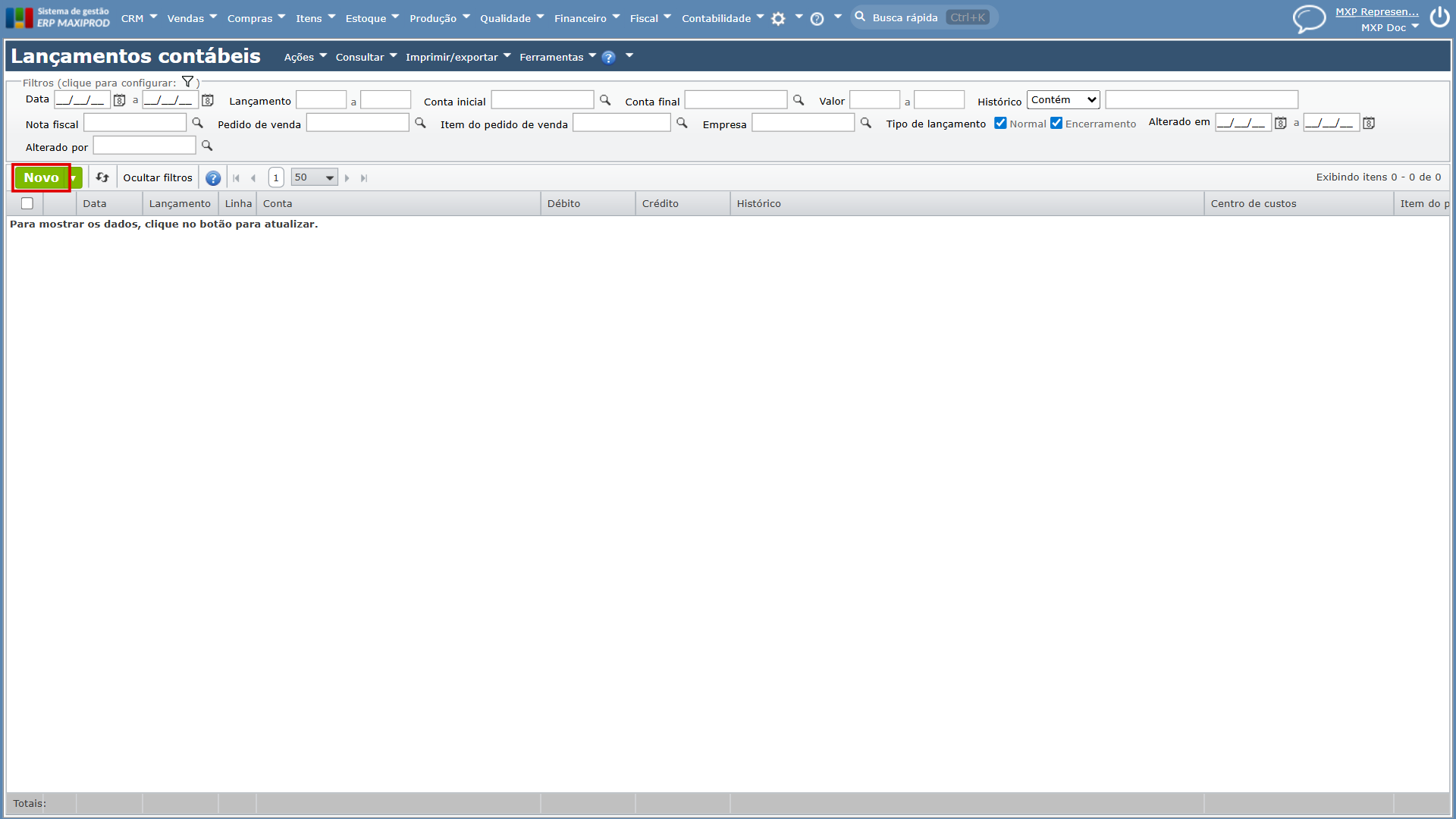This screenshot has width=1456, height=819.
Task: Search Empresa with magnifier icon
Action: pyautogui.click(x=865, y=123)
